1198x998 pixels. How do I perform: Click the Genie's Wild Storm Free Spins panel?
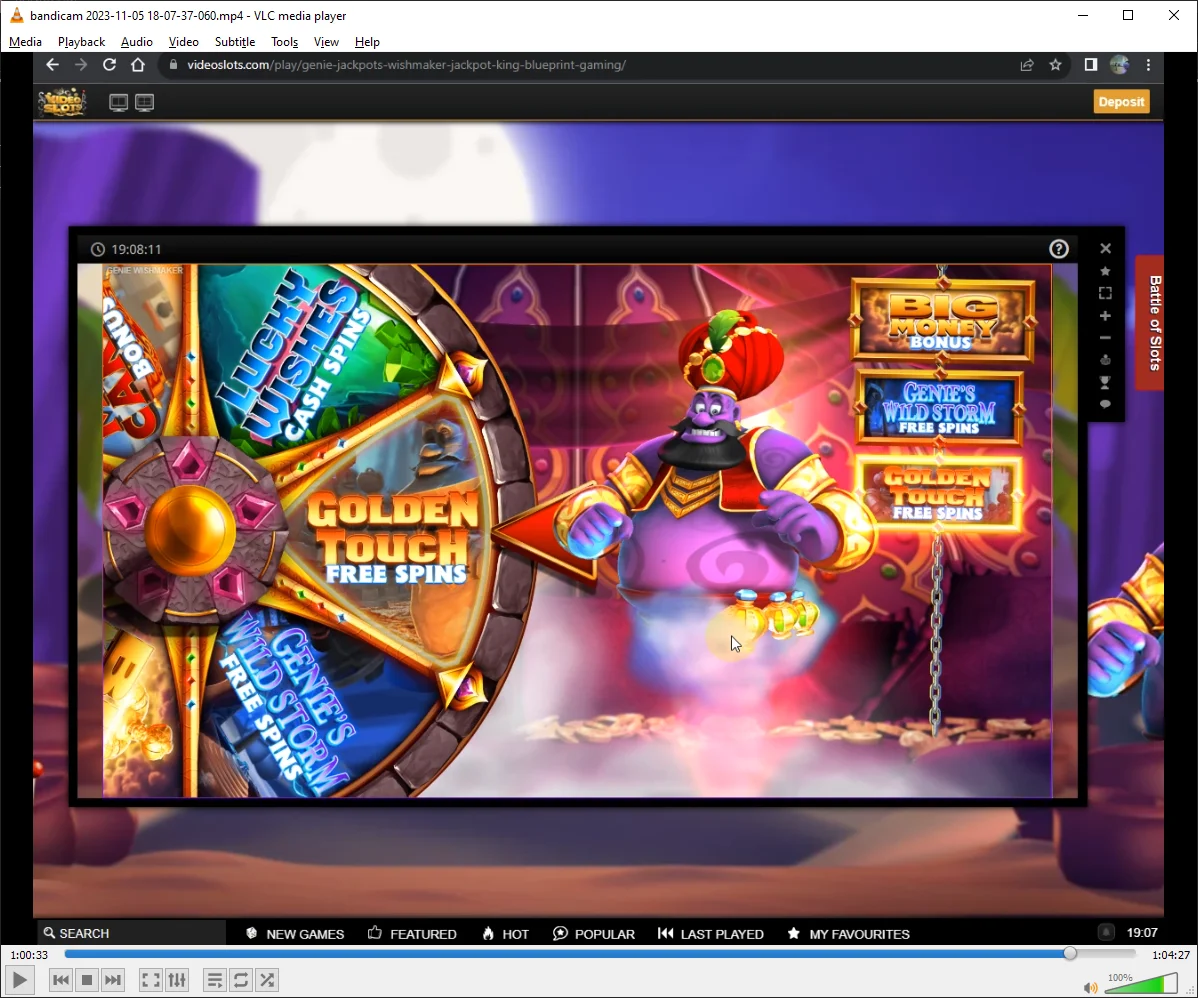click(940, 407)
